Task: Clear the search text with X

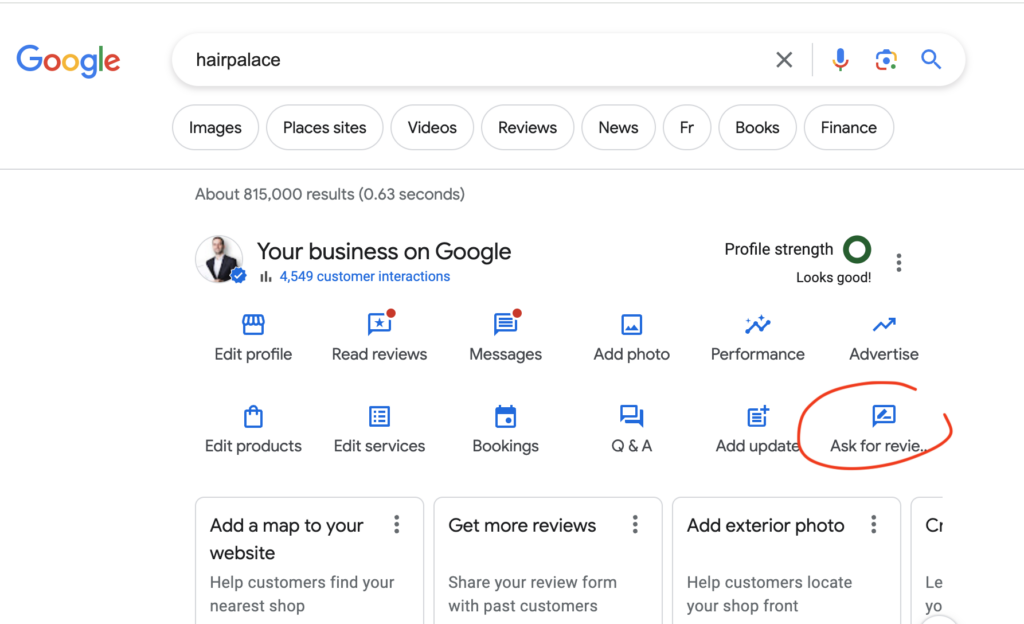Action: [784, 60]
